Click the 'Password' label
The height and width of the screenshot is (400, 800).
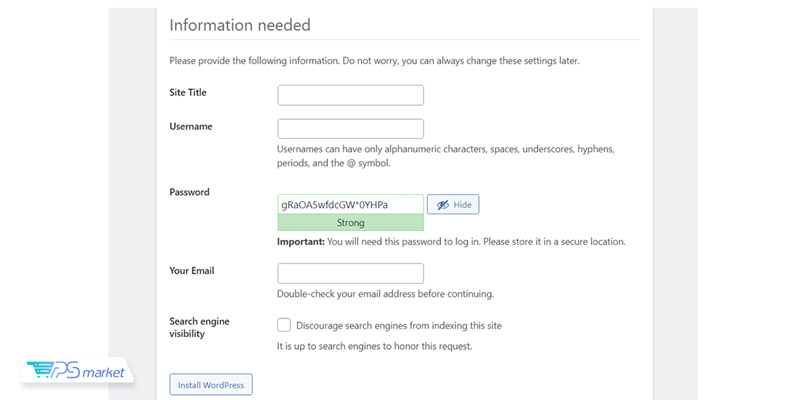tap(189, 192)
